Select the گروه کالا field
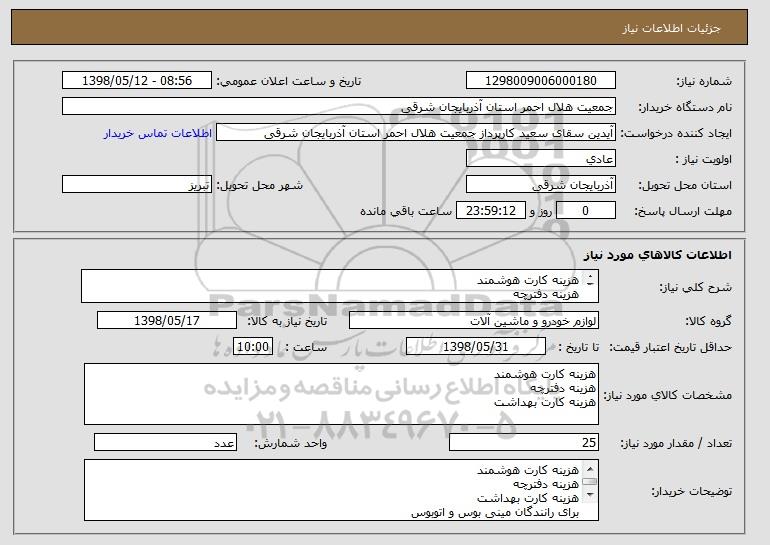 [474, 321]
